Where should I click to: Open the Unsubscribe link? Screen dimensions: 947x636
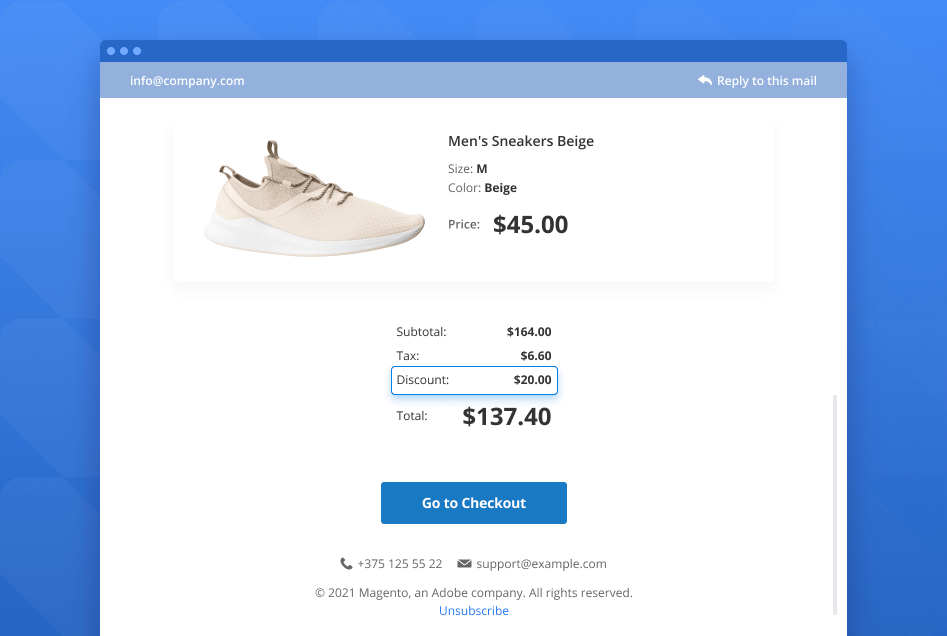tap(474, 611)
